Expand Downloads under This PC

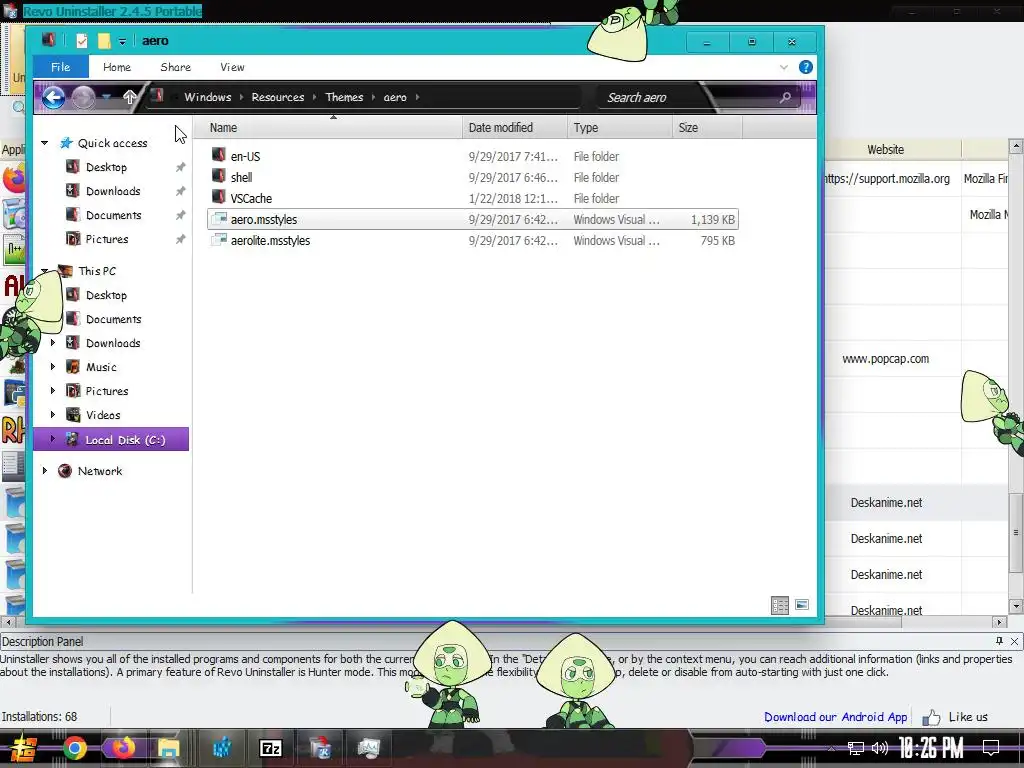coord(53,343)
